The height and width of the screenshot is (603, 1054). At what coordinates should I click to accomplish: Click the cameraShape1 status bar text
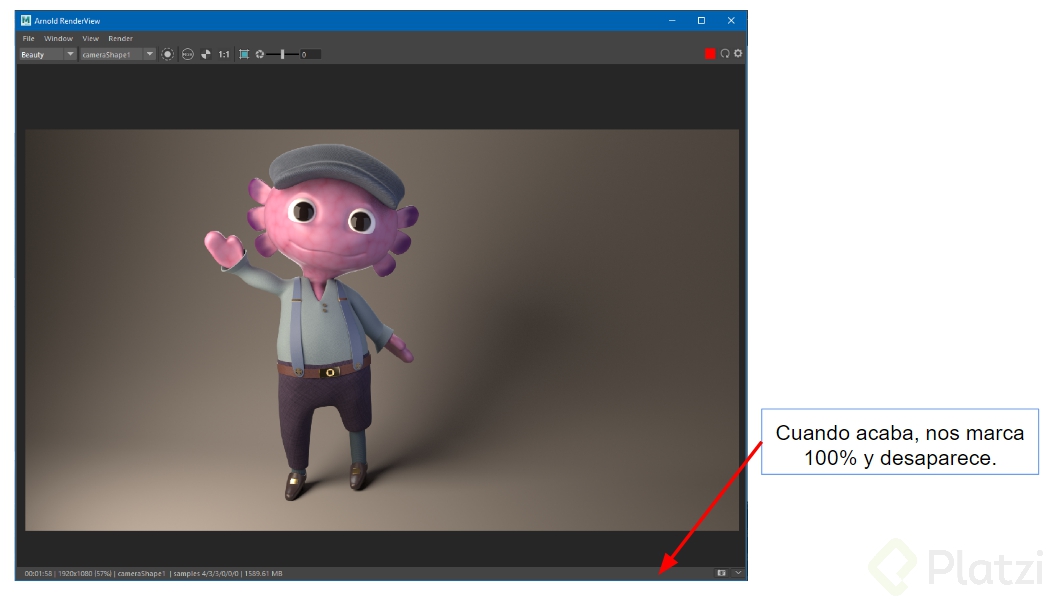(x=141, y=573)
